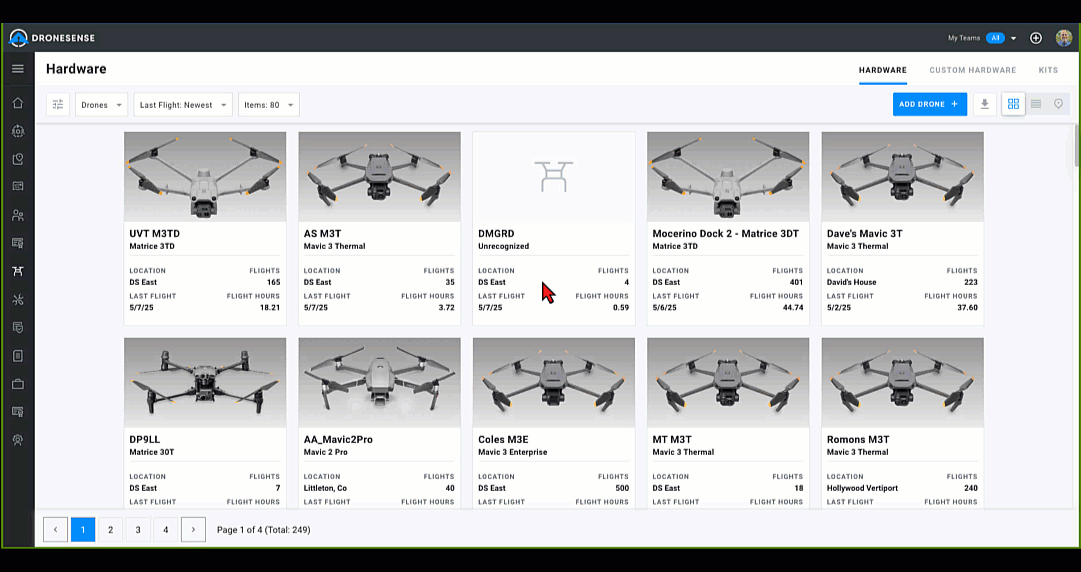
Task: Open the MT M3T drone image
Action: click(x=728, y=382)
